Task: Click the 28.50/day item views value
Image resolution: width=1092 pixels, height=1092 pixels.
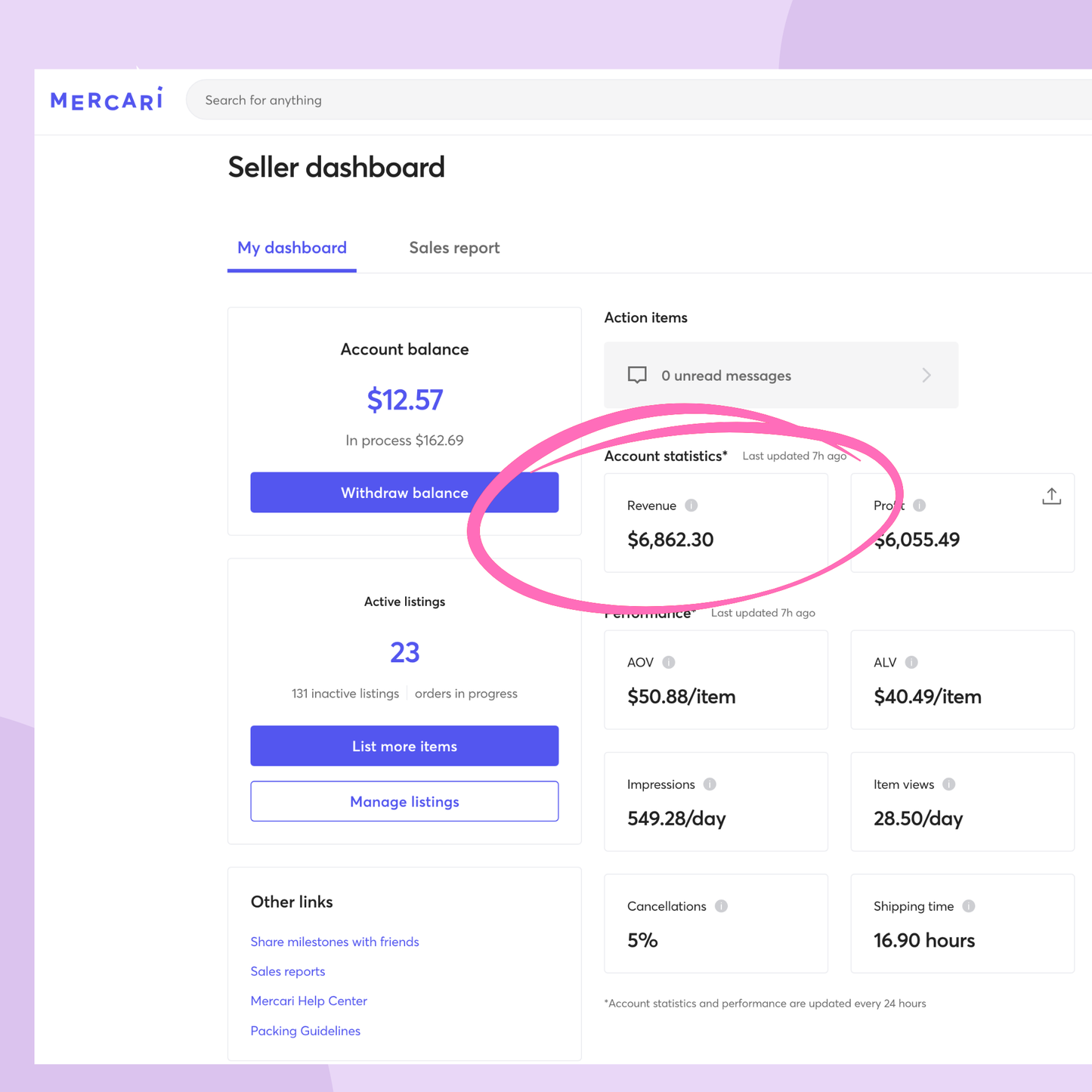Action: click(918, 818)
